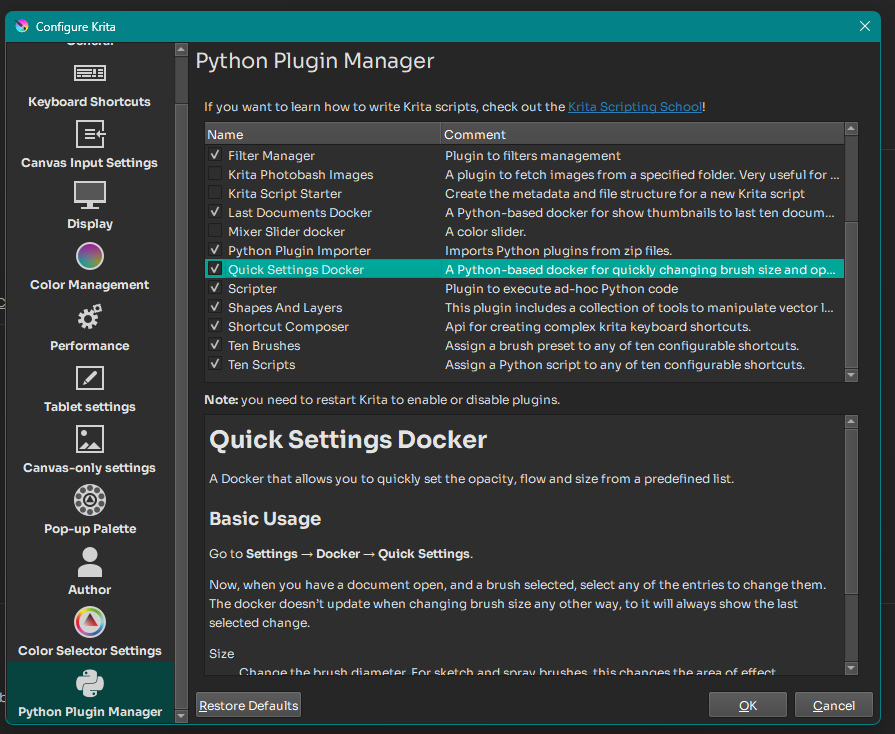This screenshot has height=734, width=895.
Task: Open the Krita Scripting School link
Action: (x=635, y=107)
